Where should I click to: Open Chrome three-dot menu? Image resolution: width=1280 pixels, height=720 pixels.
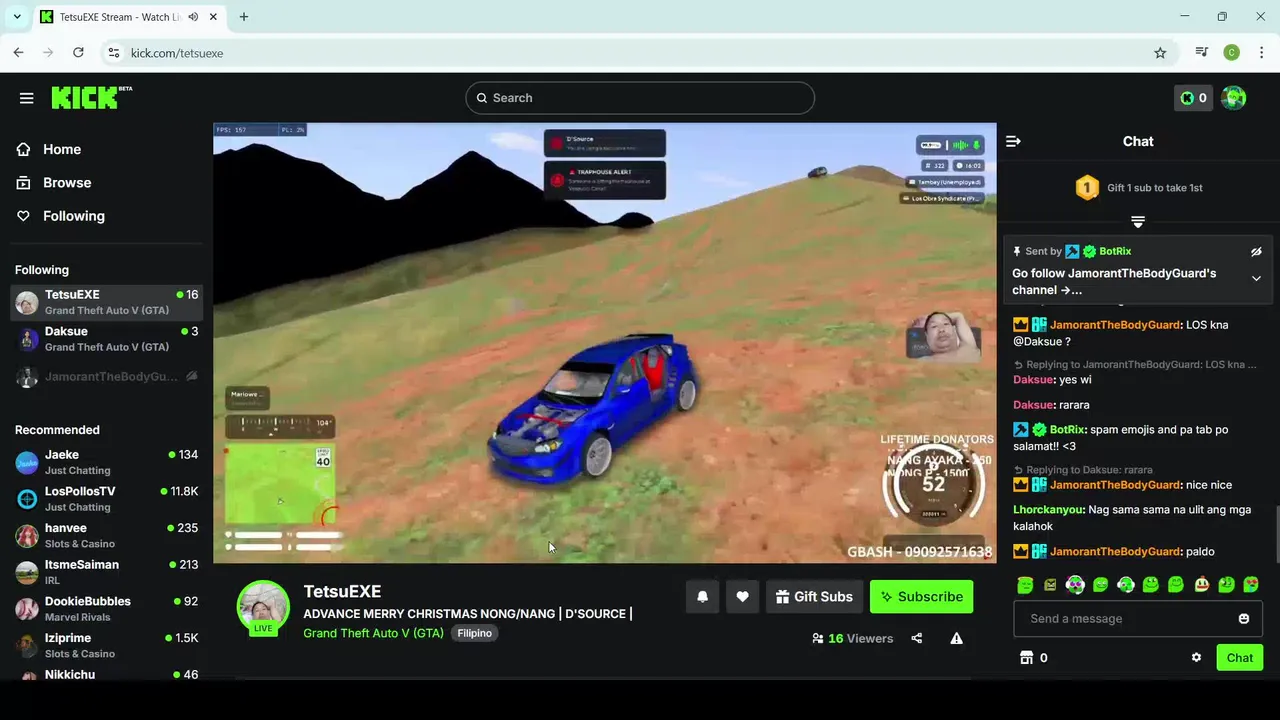point(1261,53)
